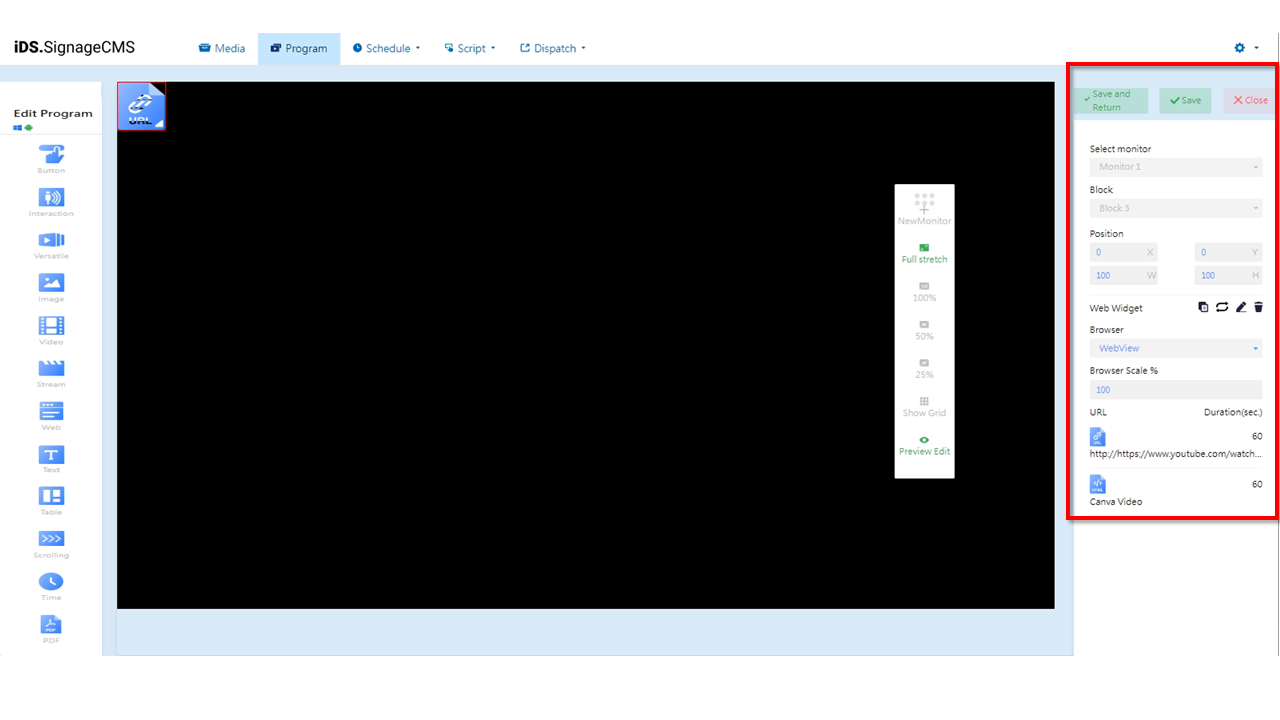Open the Script menu

[469, 47]
